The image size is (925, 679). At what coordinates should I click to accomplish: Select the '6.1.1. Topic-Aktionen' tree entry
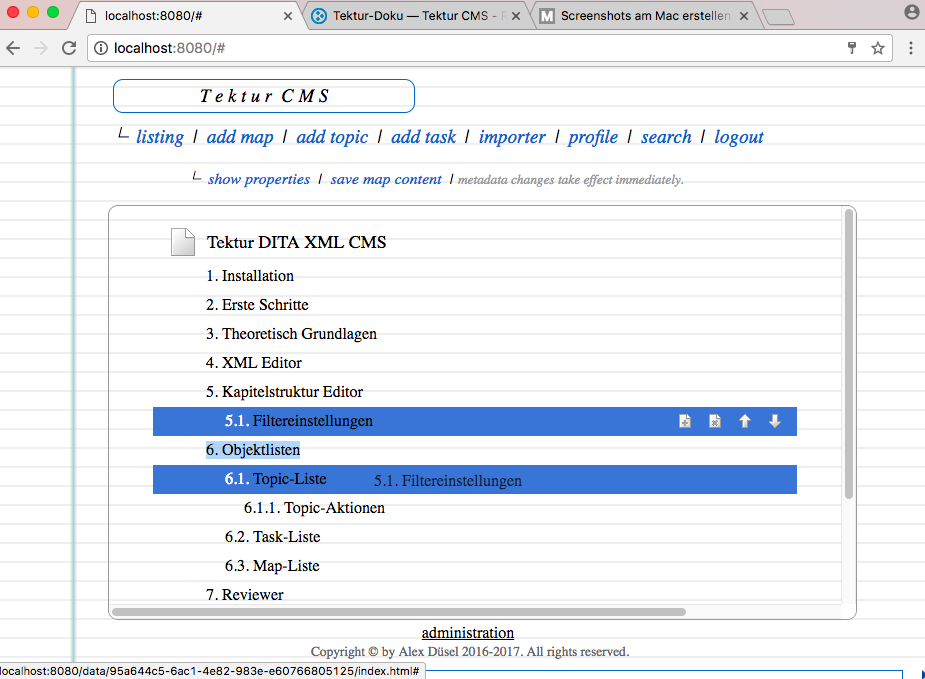pos(314,508)
